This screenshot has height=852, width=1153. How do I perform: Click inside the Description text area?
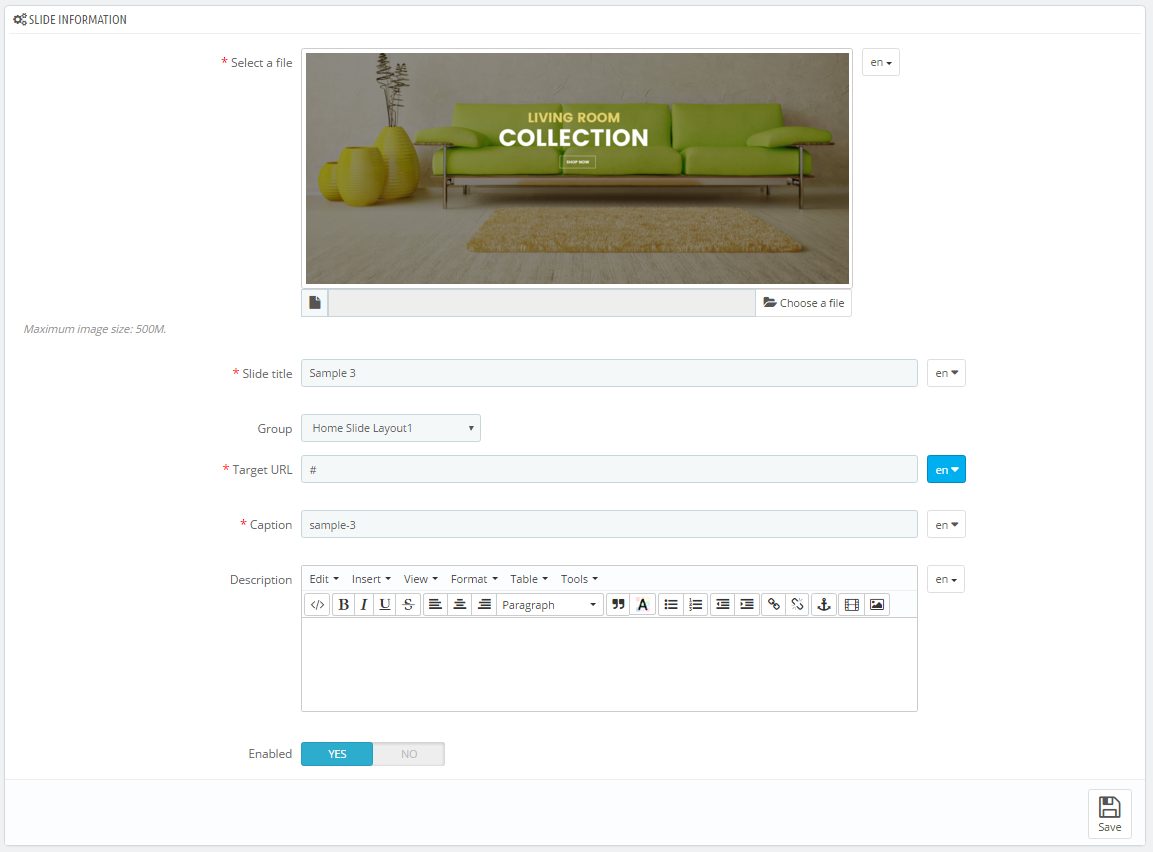pos(609,665)
